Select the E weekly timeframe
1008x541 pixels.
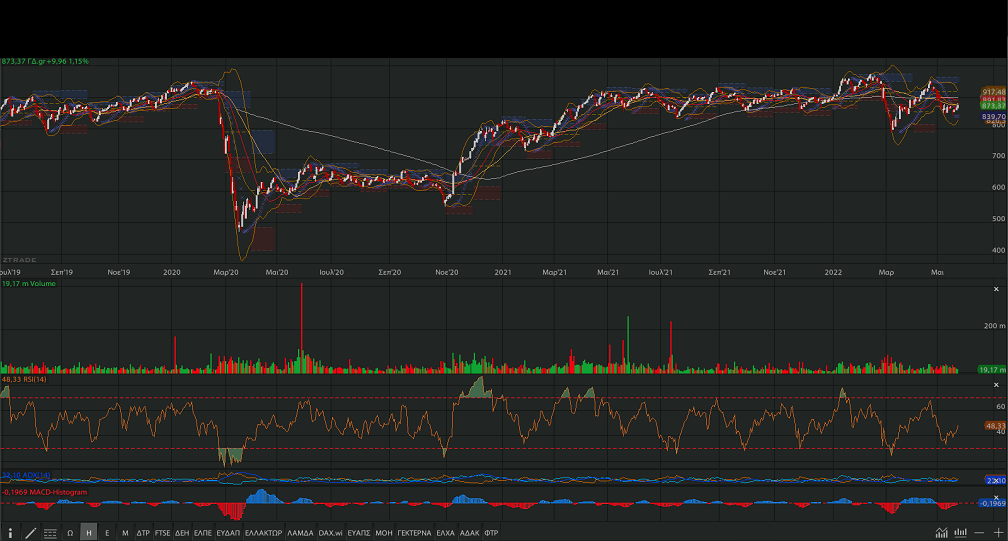tap(107, 533)
